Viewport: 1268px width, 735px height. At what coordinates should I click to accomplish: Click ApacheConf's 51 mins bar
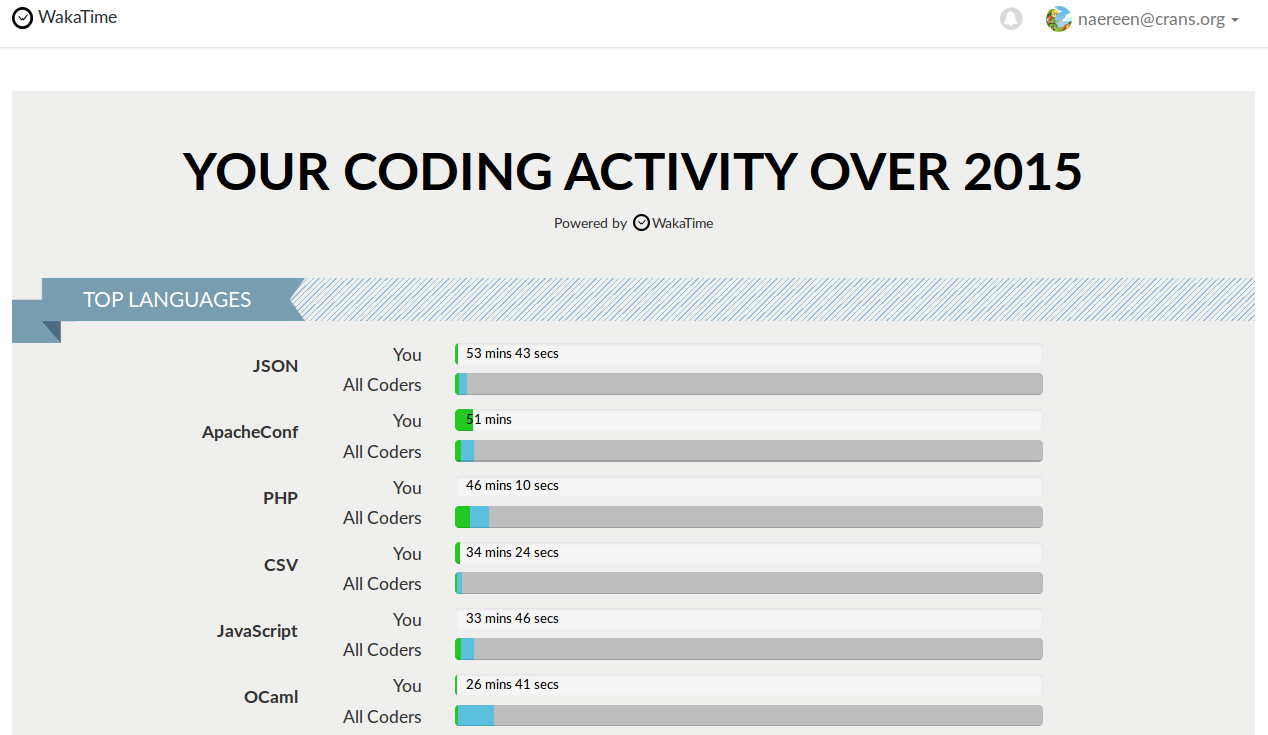tap(748, 420)
